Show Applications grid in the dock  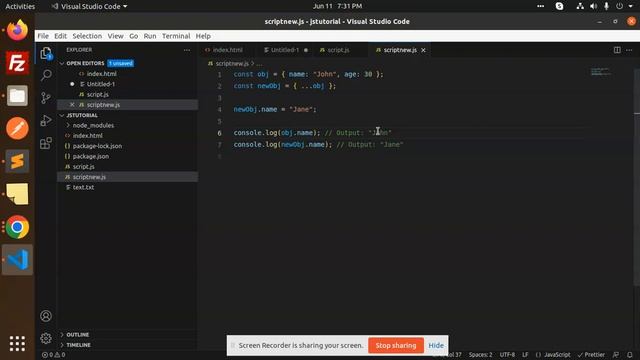[x=17, y=343]
